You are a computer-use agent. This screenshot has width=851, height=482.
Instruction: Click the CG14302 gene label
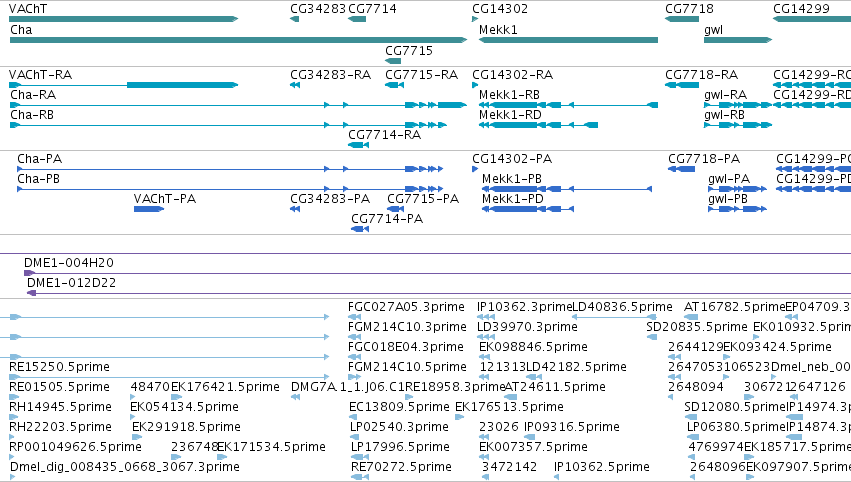pos(500,9)
